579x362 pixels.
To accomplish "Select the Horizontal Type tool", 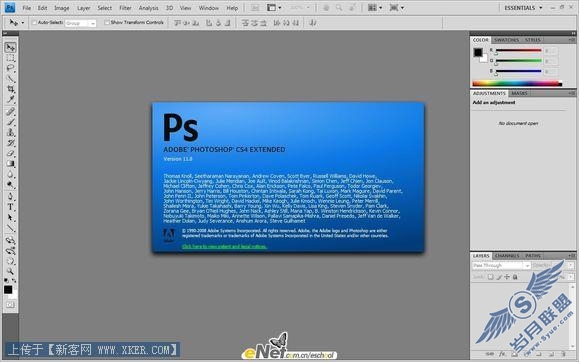I will [x=10, y=207].
